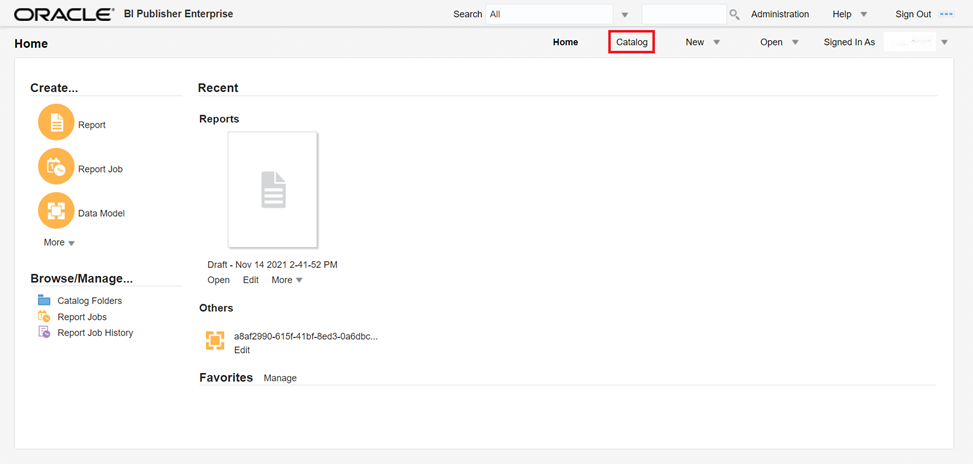The image size is (973, 464).
Task: Open the Signed In As user dropdown arrow
Action: [x=944, y=43]
